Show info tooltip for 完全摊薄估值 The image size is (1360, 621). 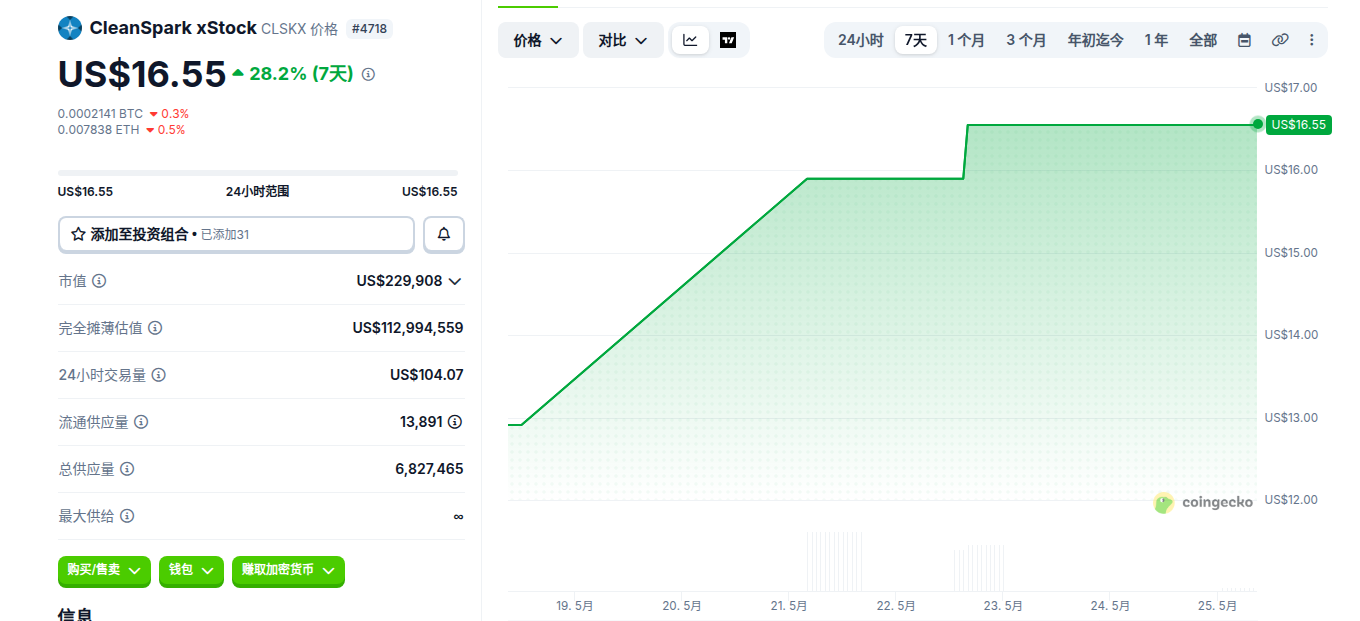coord(155,328)
